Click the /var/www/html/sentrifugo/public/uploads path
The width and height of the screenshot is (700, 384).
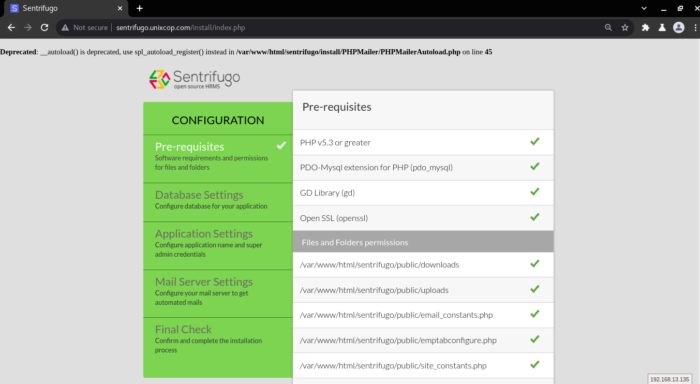(374, 290)
